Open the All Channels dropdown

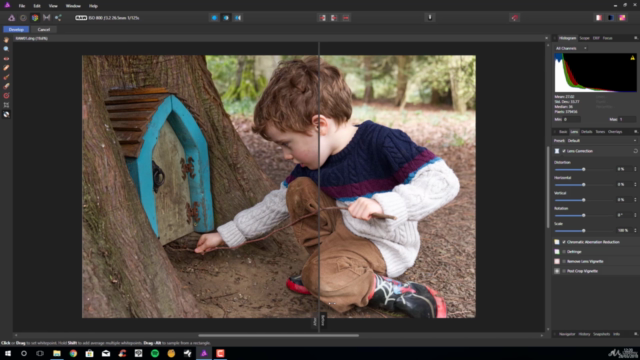pos(571,48)
